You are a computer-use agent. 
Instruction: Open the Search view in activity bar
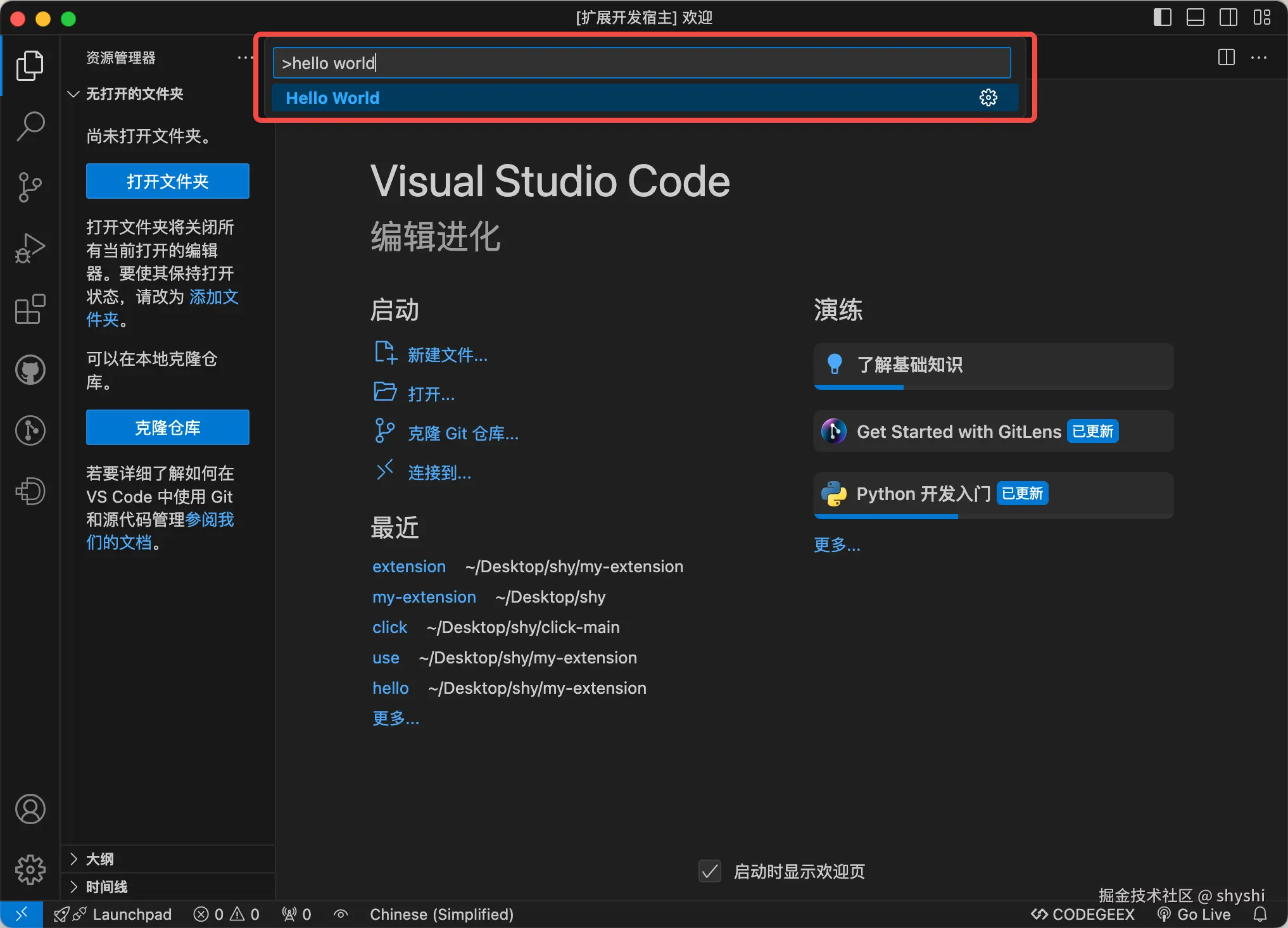tap(30, 126)
